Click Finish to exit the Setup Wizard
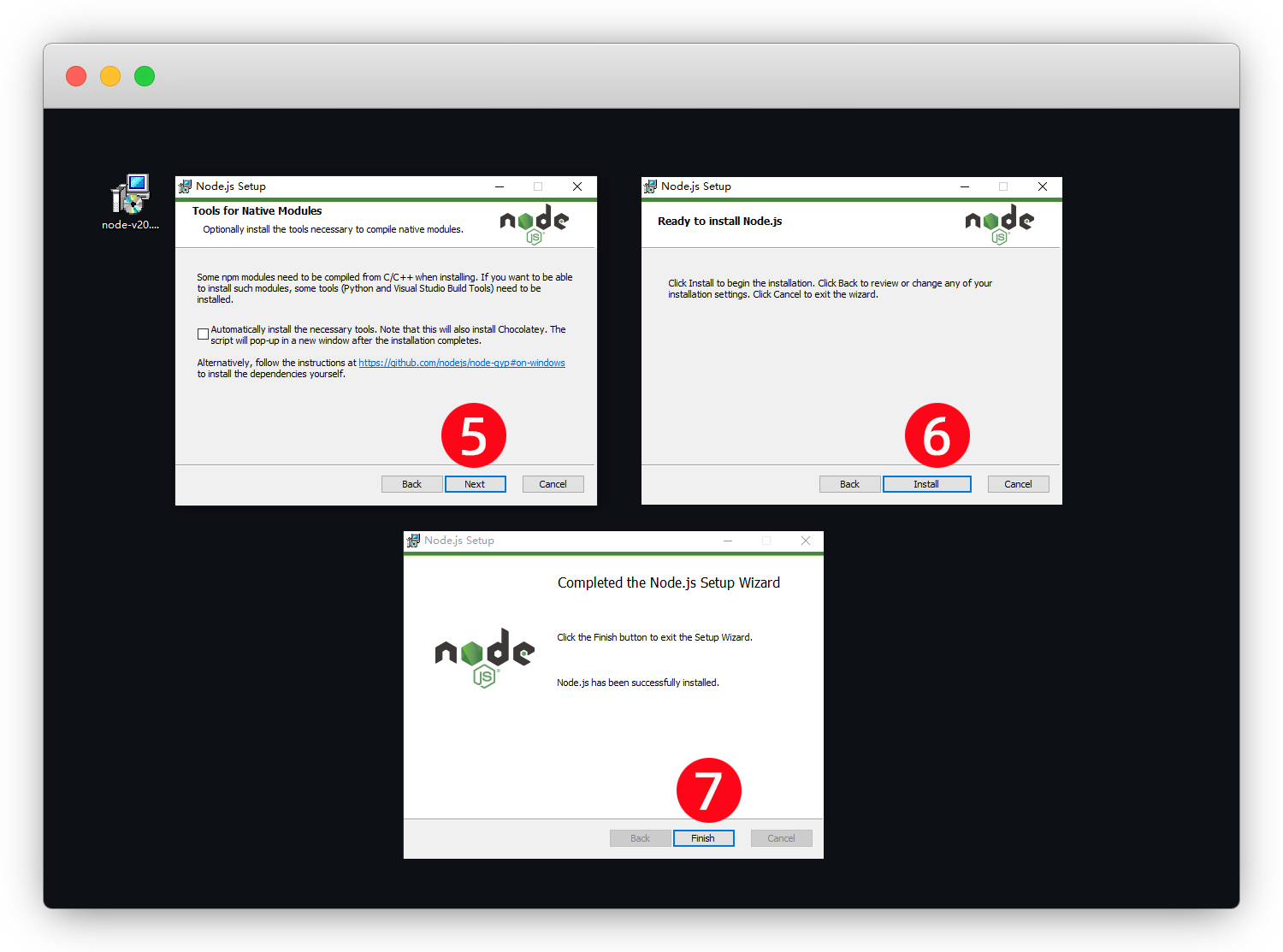 (x=703, y=838)
